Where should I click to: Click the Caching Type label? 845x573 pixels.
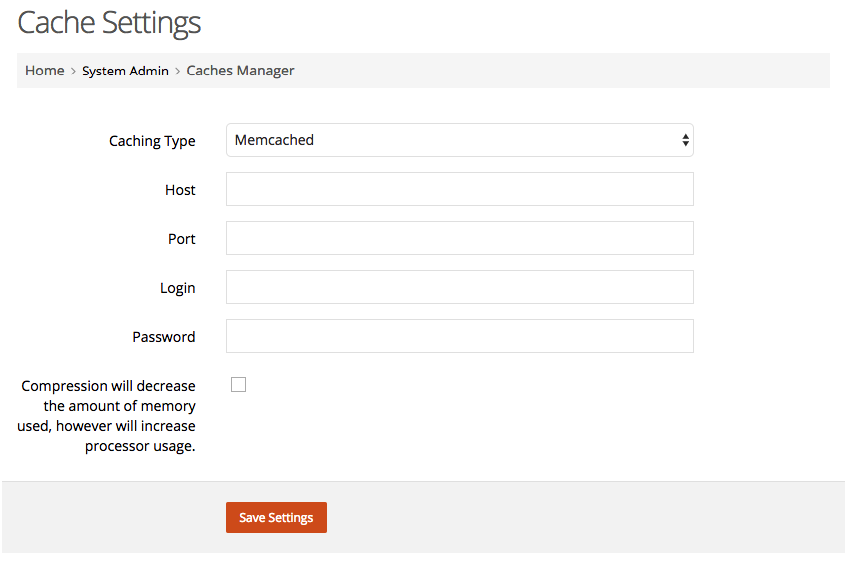click(152, 141)
